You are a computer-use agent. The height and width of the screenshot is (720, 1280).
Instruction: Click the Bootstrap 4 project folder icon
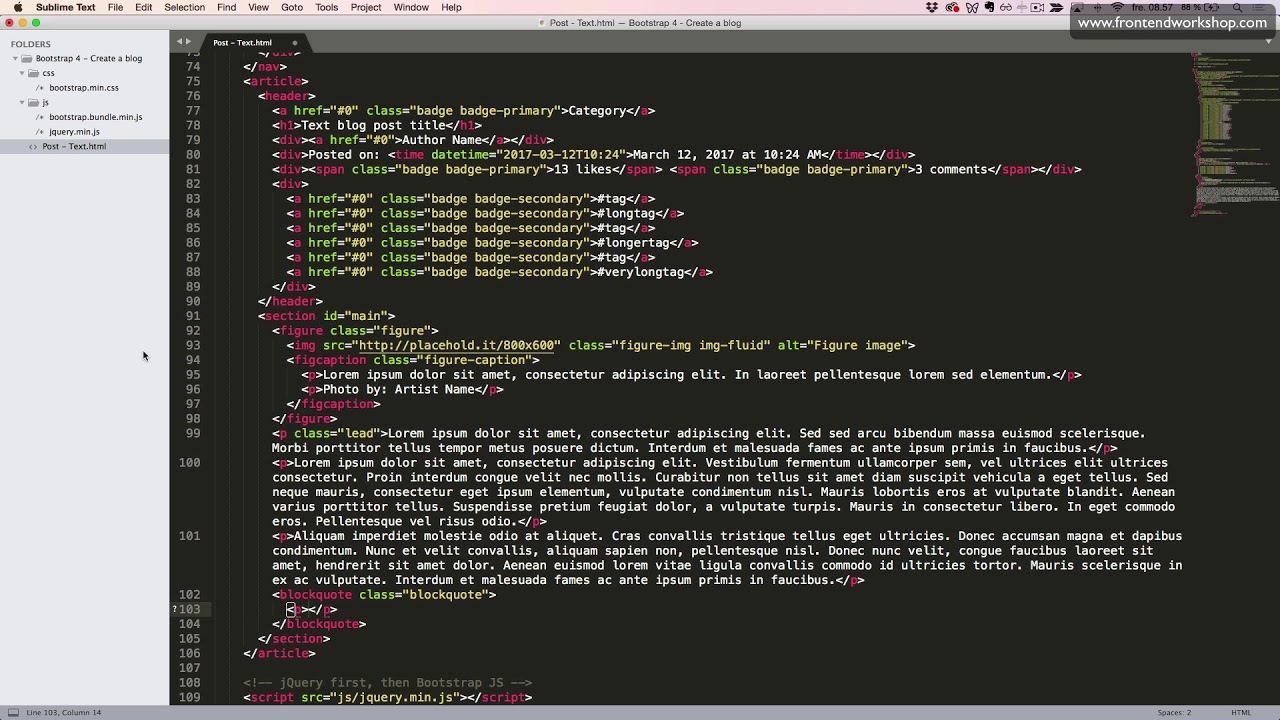pos(26,58)
